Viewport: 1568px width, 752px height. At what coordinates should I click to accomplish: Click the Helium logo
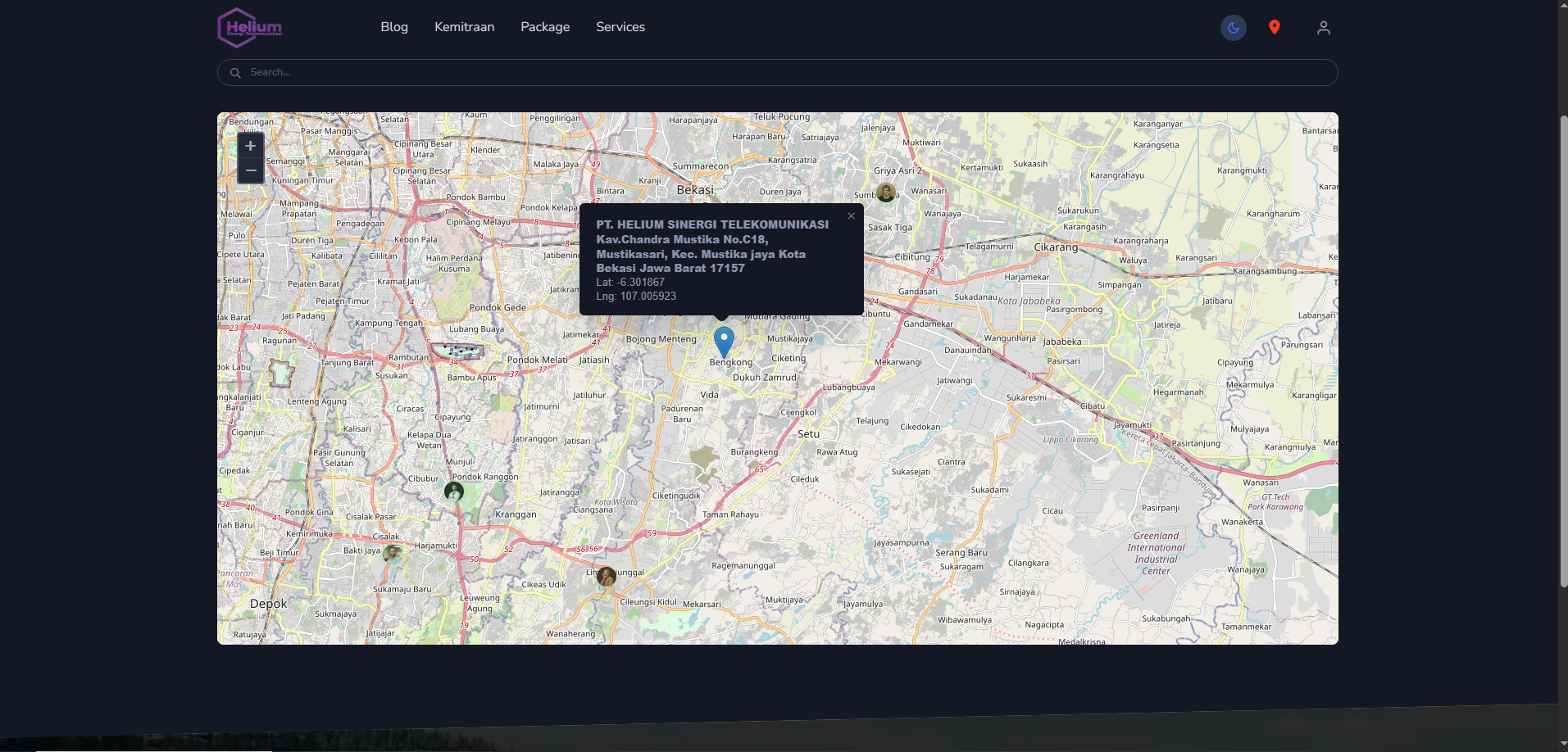(250, 28)
